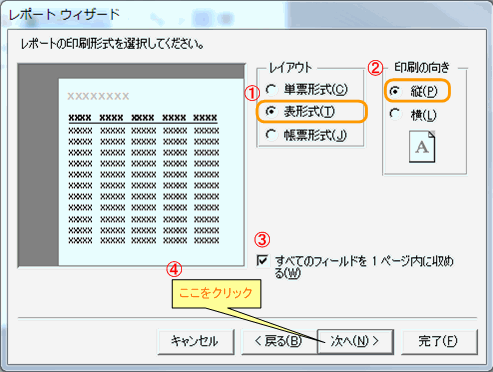Viewport: 493px width, 372px height.
Task: Click the レポート ウィザード title bar
Action: click(x=246, y=15)
